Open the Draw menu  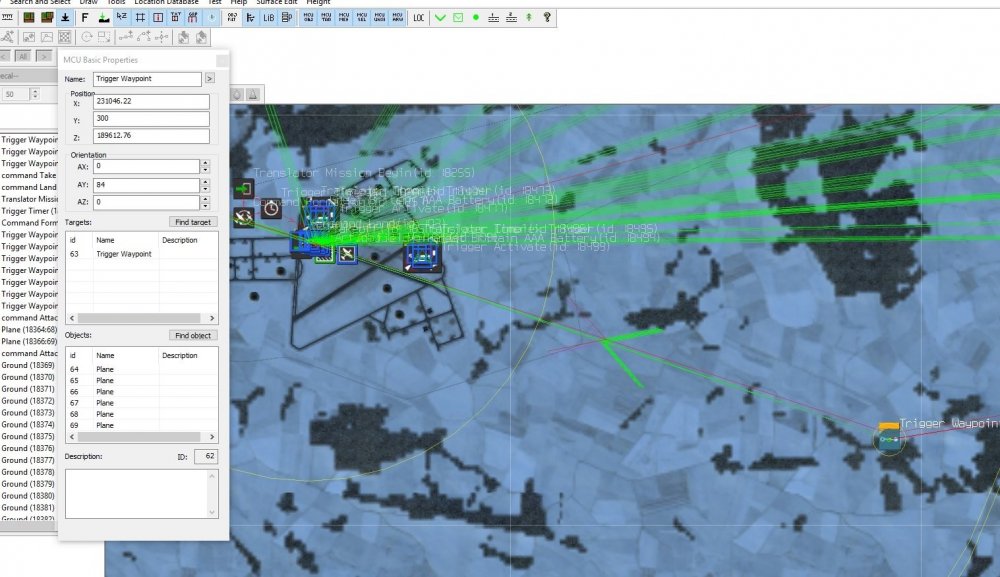pos(89,3)
